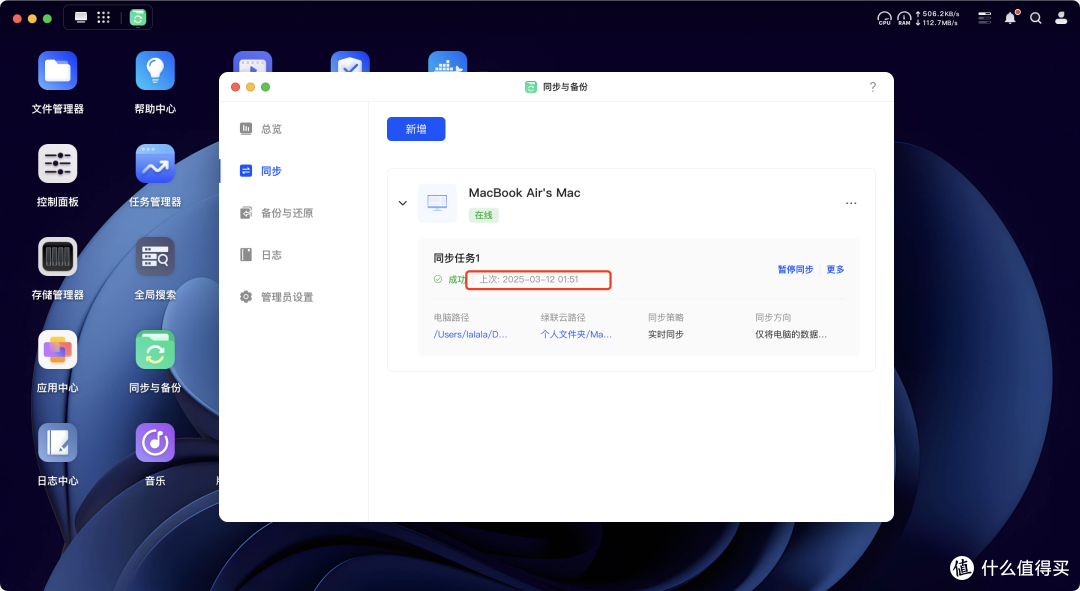Open the three-dots menu for MacBook Air's Mac
Image resolution: width=1080 pixels, height=591 pixels.
851,203
